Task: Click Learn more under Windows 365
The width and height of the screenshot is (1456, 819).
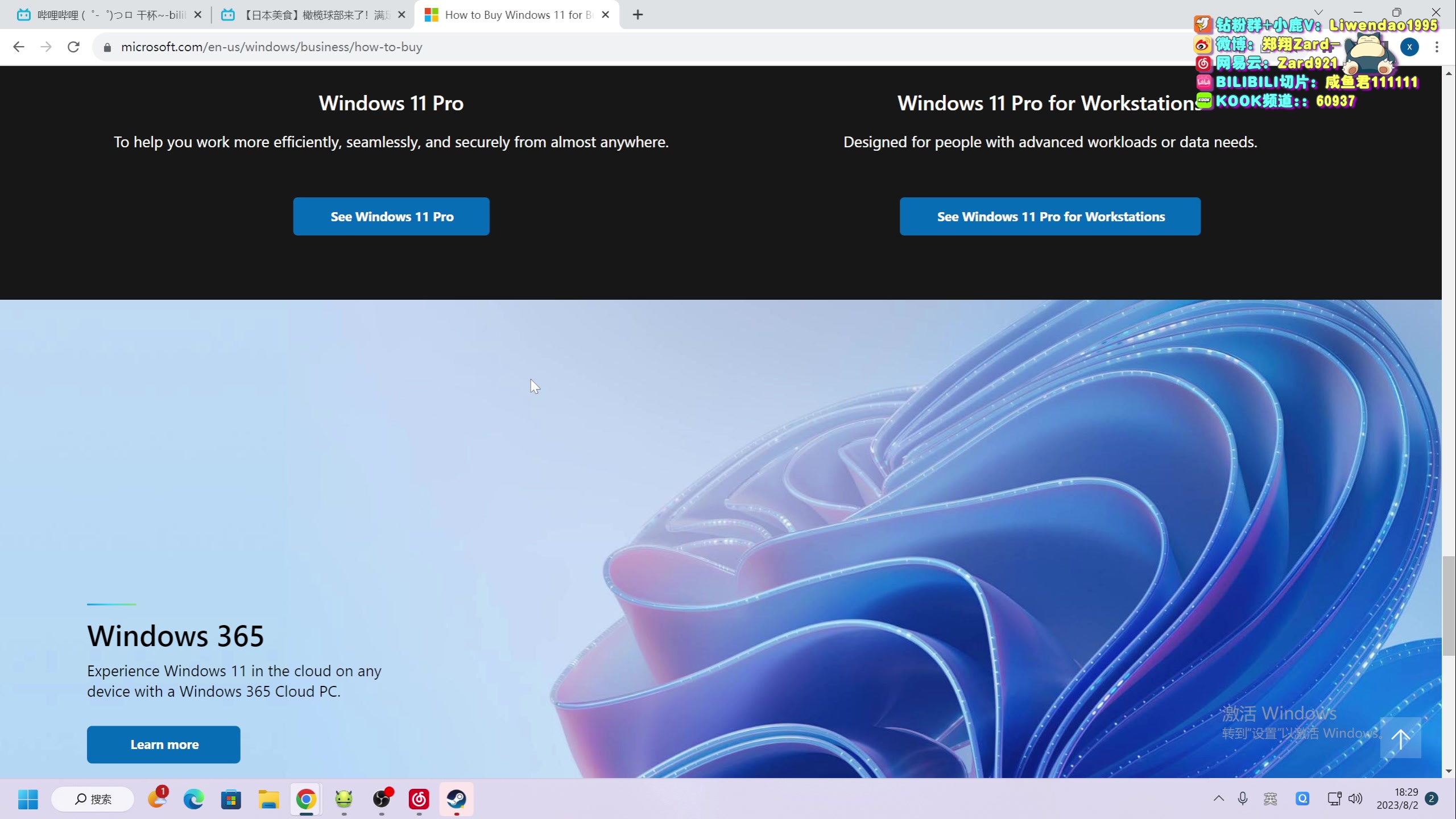Action: 164,744
